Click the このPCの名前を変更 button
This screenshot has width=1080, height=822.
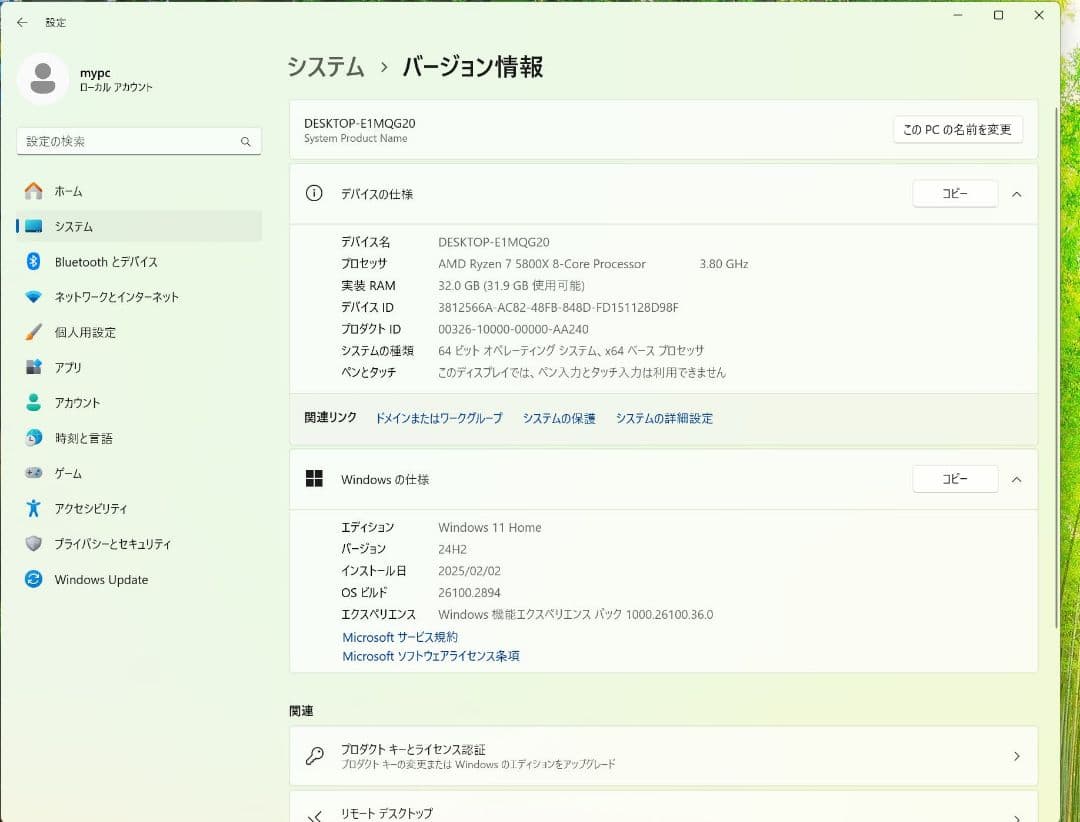pos(957,129)
